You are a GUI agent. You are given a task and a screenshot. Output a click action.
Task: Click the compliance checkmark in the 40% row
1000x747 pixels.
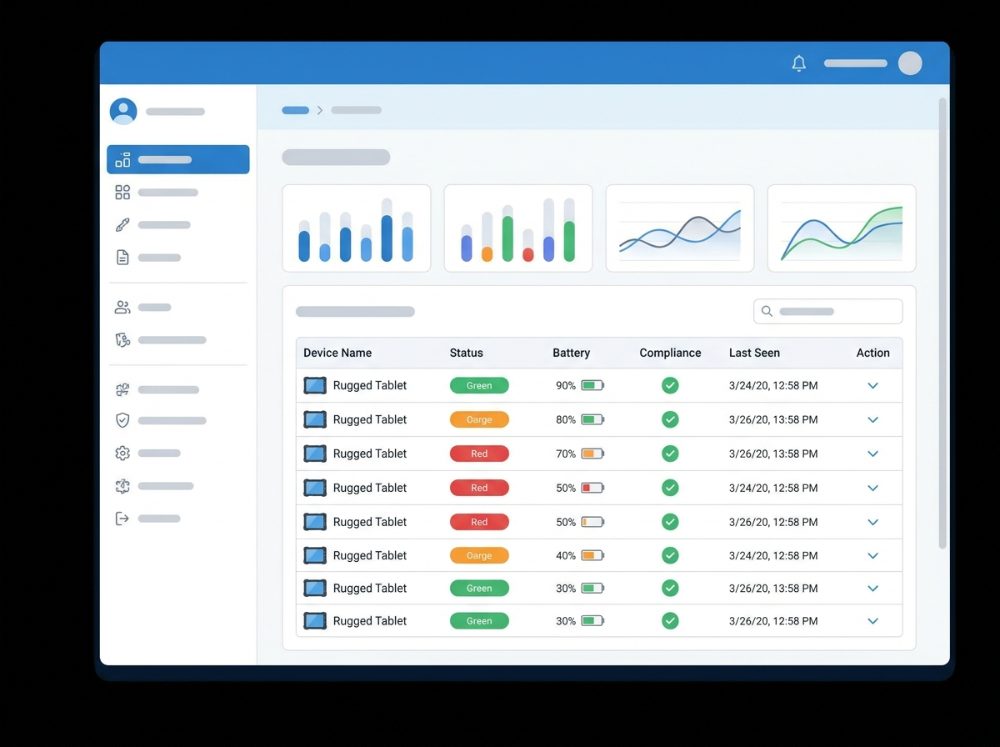tap(670, 556)
